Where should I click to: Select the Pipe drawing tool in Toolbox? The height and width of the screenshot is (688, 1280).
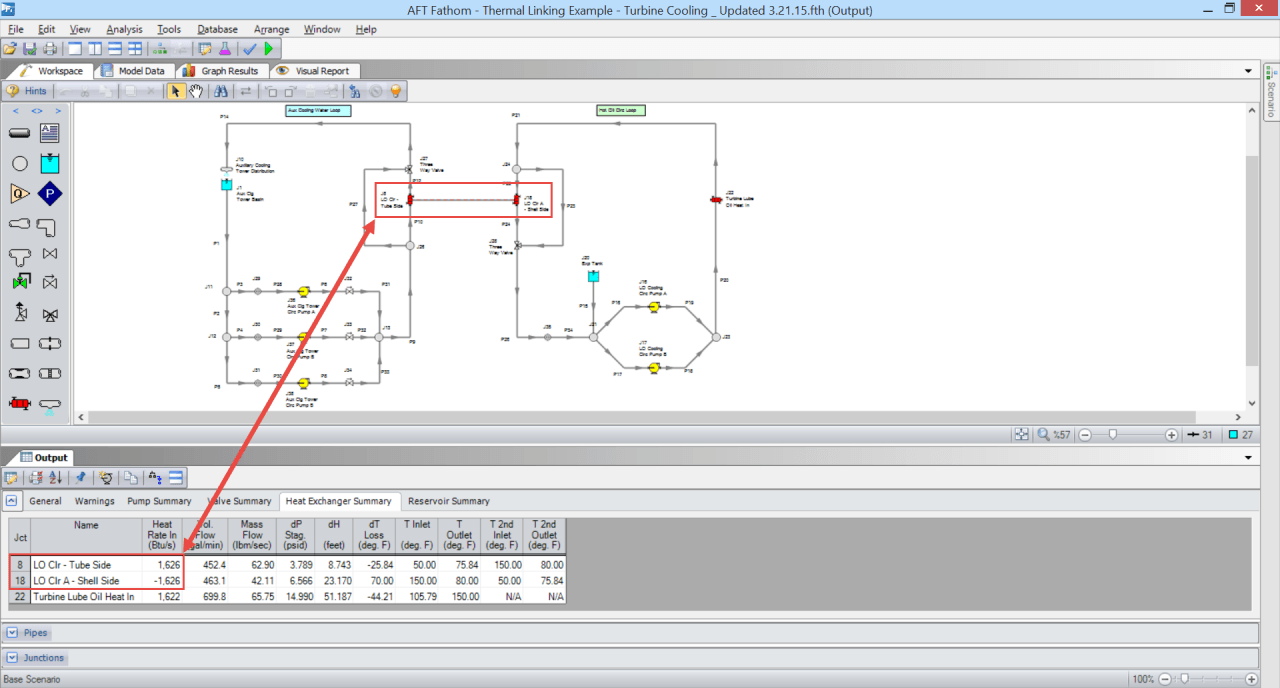click(x=20, y=132)
